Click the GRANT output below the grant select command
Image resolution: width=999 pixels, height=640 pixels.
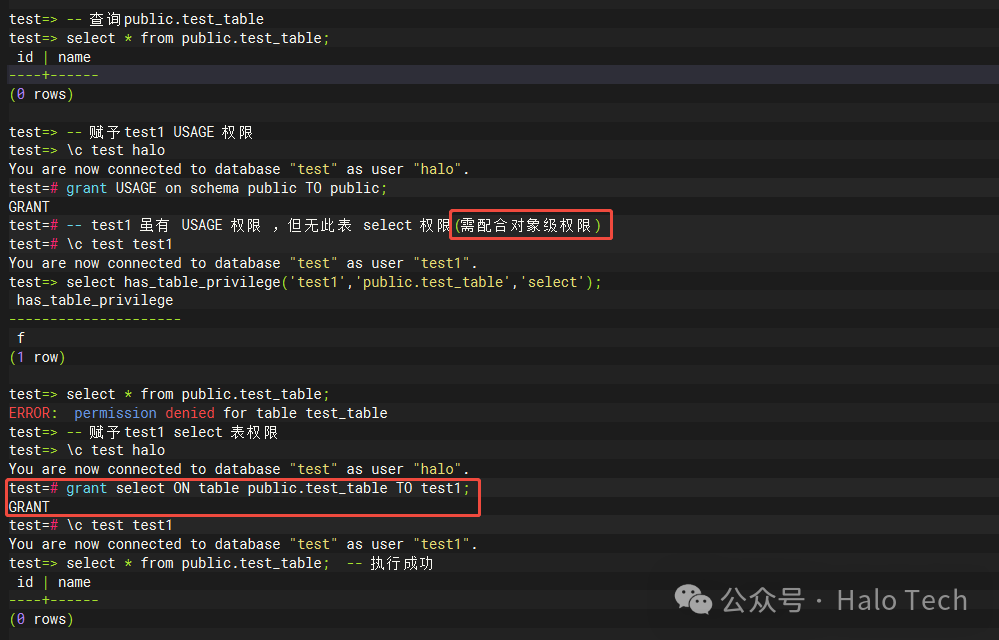(29, 507)
